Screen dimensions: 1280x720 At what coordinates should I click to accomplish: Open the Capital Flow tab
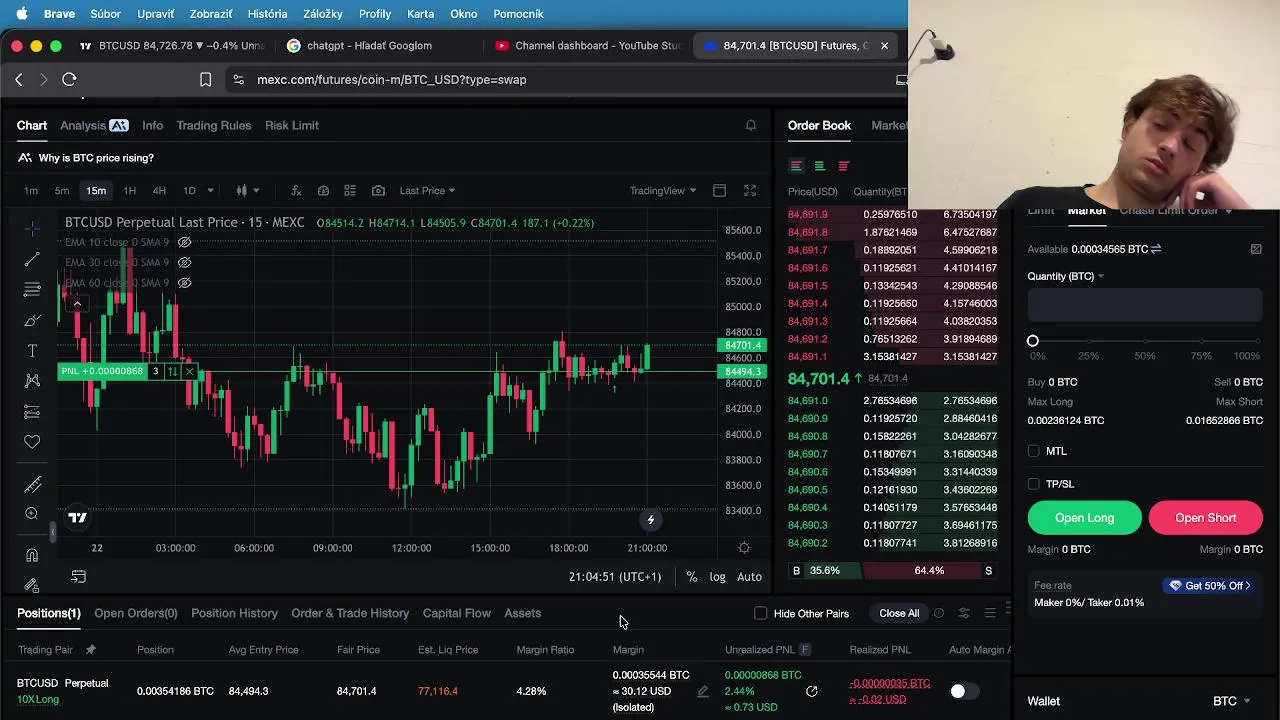[456, 613]
